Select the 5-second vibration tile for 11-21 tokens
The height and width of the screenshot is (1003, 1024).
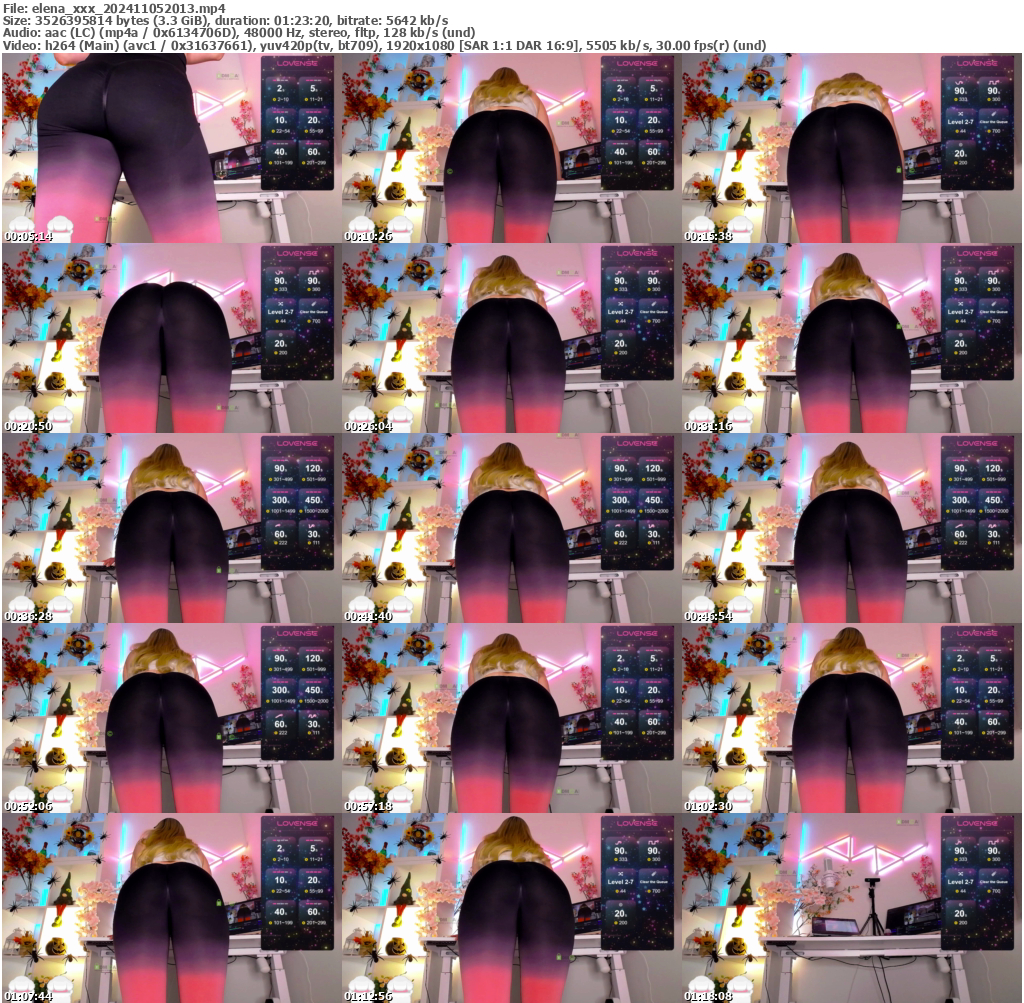tap(313, 88)
